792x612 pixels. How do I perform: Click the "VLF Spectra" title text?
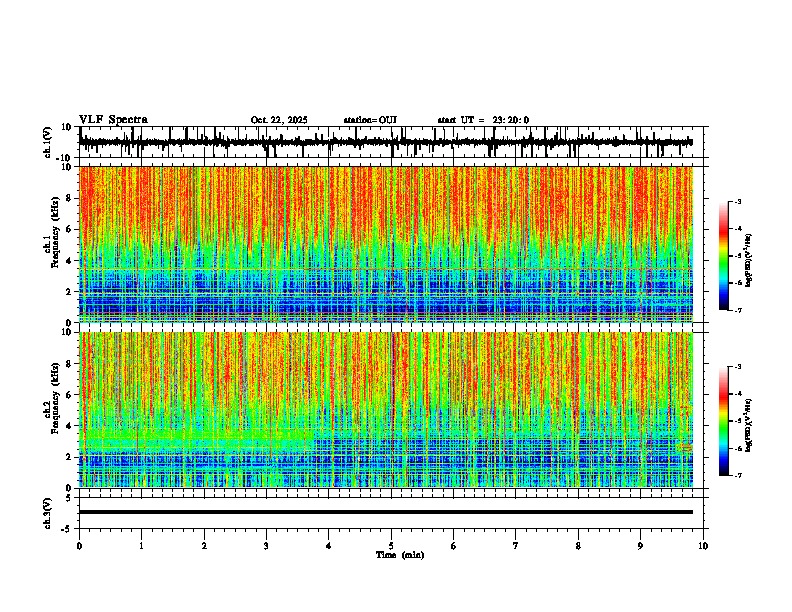tap(113, 120)
